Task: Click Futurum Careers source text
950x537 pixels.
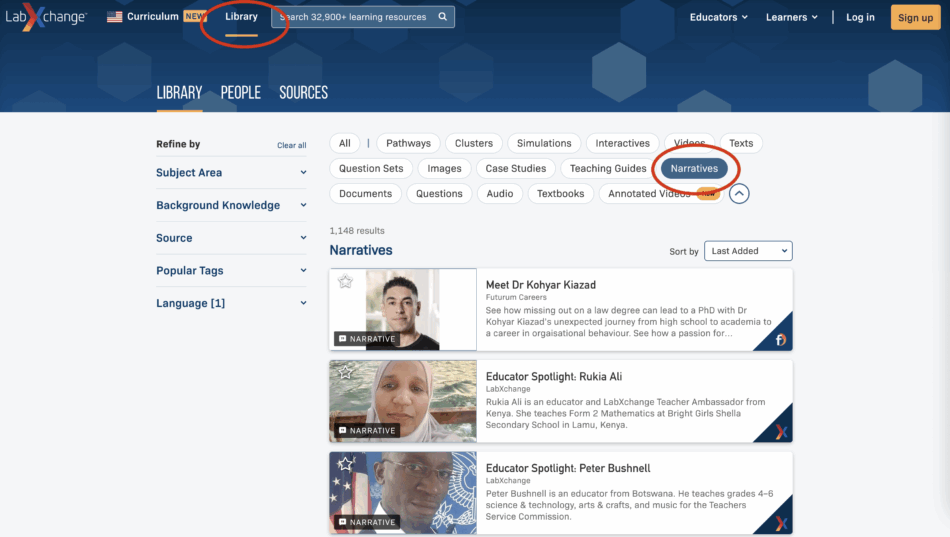Action: click(x=516, y=298)
